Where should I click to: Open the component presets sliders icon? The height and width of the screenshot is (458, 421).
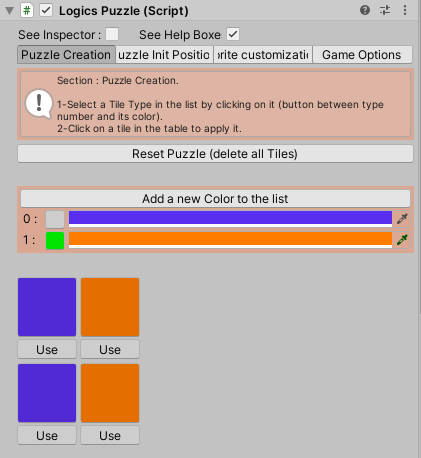click(385, 10)
